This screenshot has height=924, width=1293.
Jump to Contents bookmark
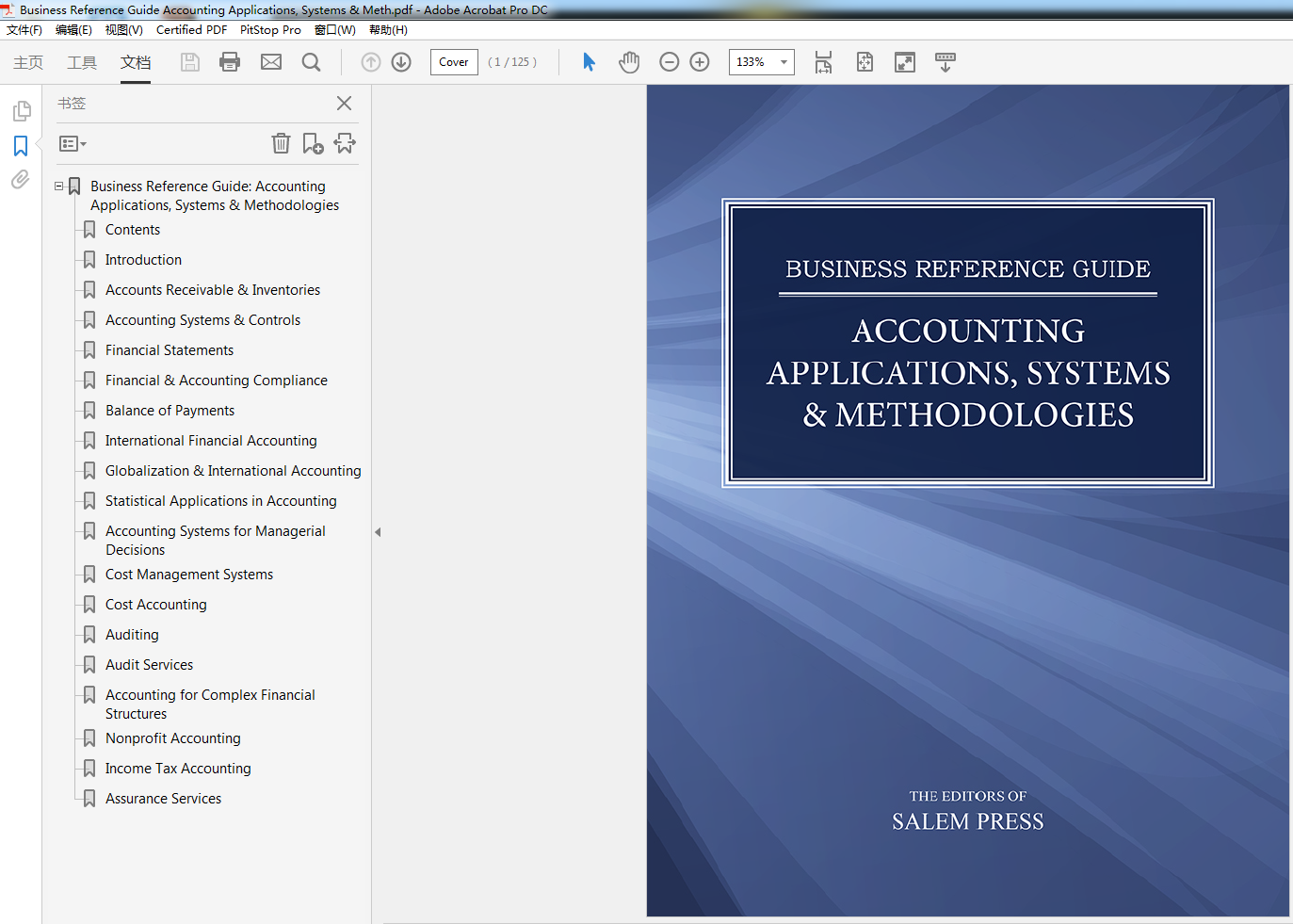pyautogui.click(x=133, y=230)
